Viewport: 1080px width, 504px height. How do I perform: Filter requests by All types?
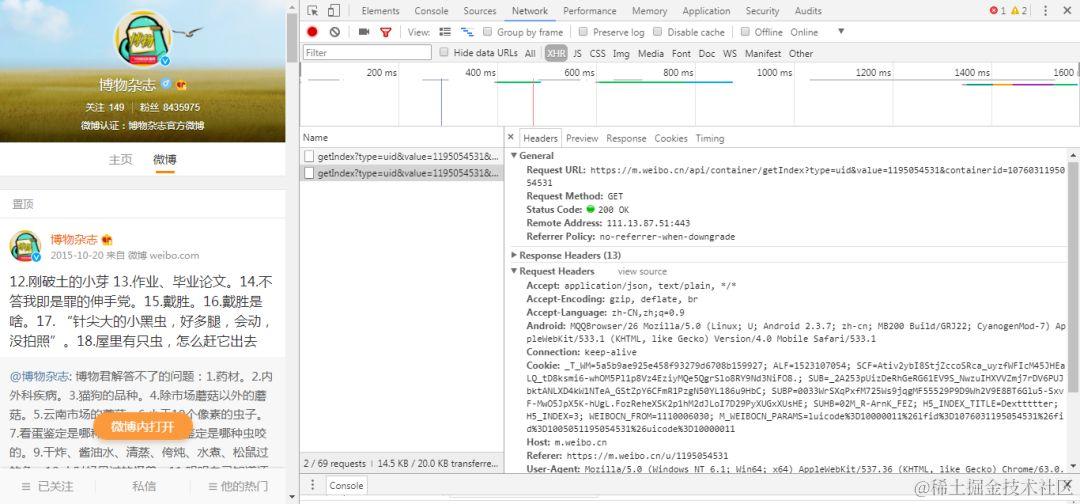tap(530, 53)
